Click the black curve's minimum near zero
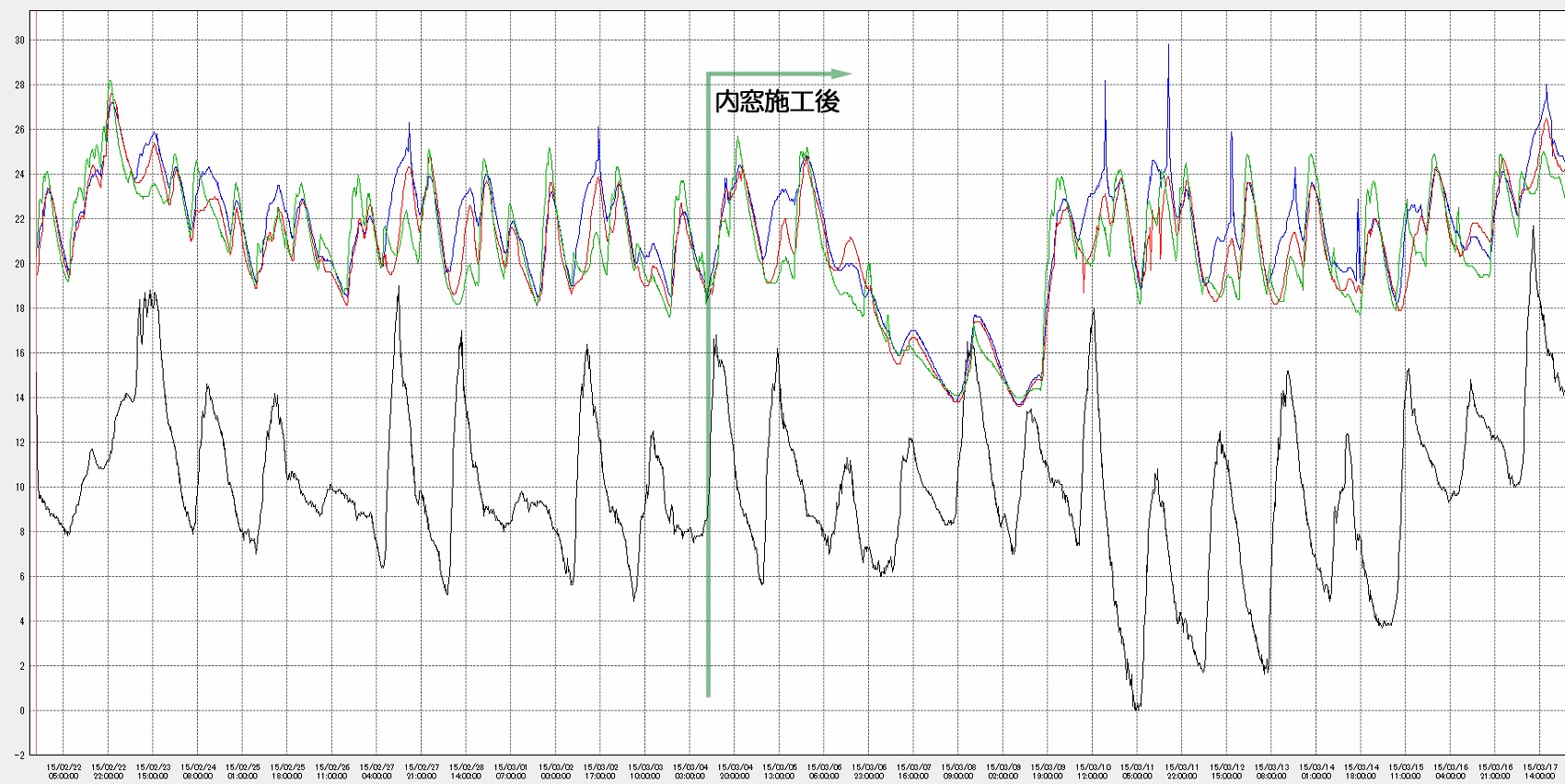The width and height of the screenshot is (1565, 784). (x=1136, y=707)
